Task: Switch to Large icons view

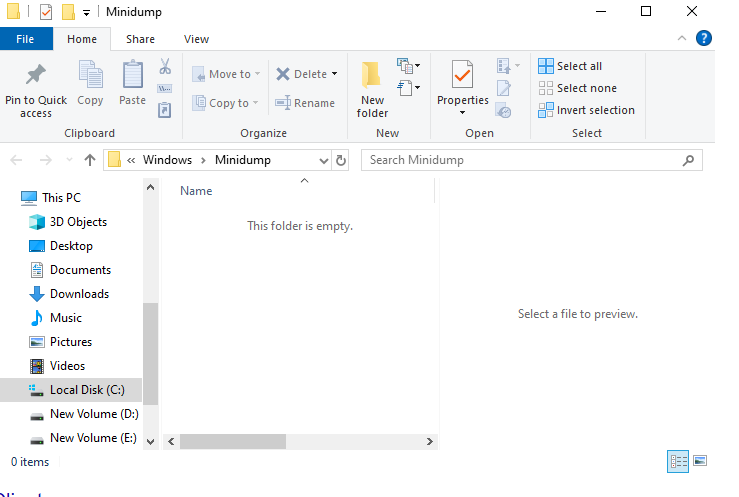Action: [x=700, y=461]
